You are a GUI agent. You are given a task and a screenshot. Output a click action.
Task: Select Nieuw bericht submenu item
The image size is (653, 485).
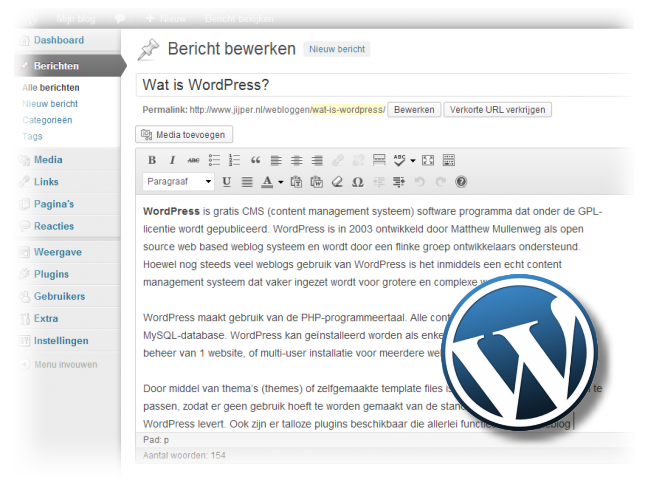tap(50, 104)
